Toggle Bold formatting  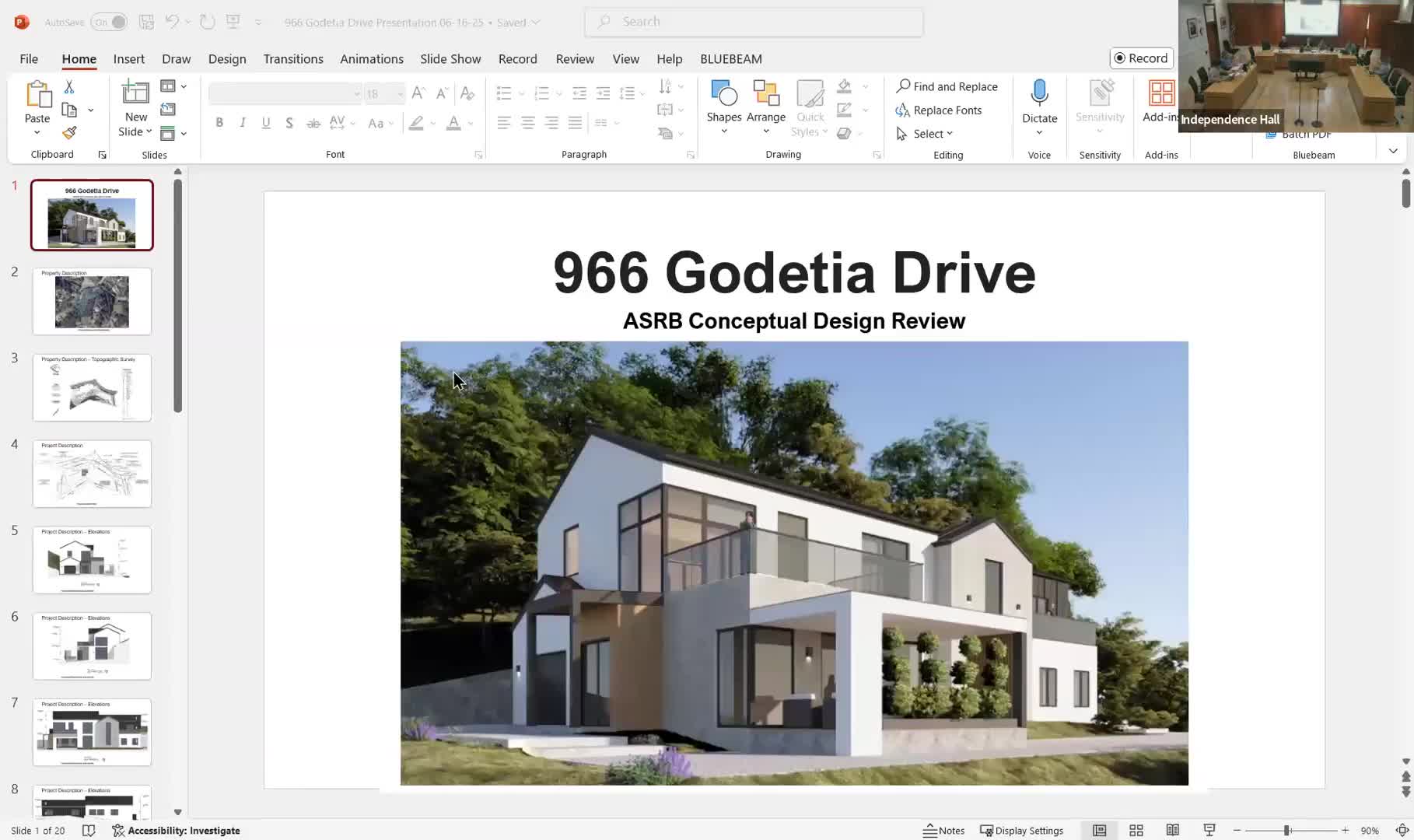(x=219, y=123)
